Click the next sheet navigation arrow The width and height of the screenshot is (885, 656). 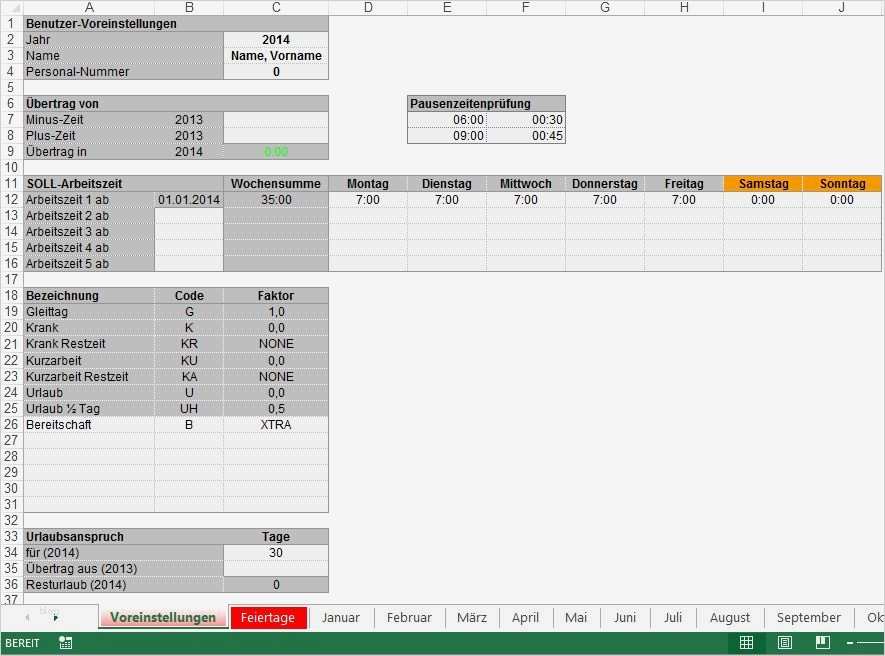55,617
